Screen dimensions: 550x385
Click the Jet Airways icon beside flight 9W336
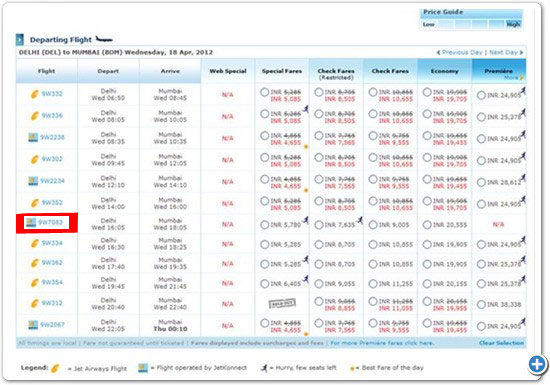[34, 116]
